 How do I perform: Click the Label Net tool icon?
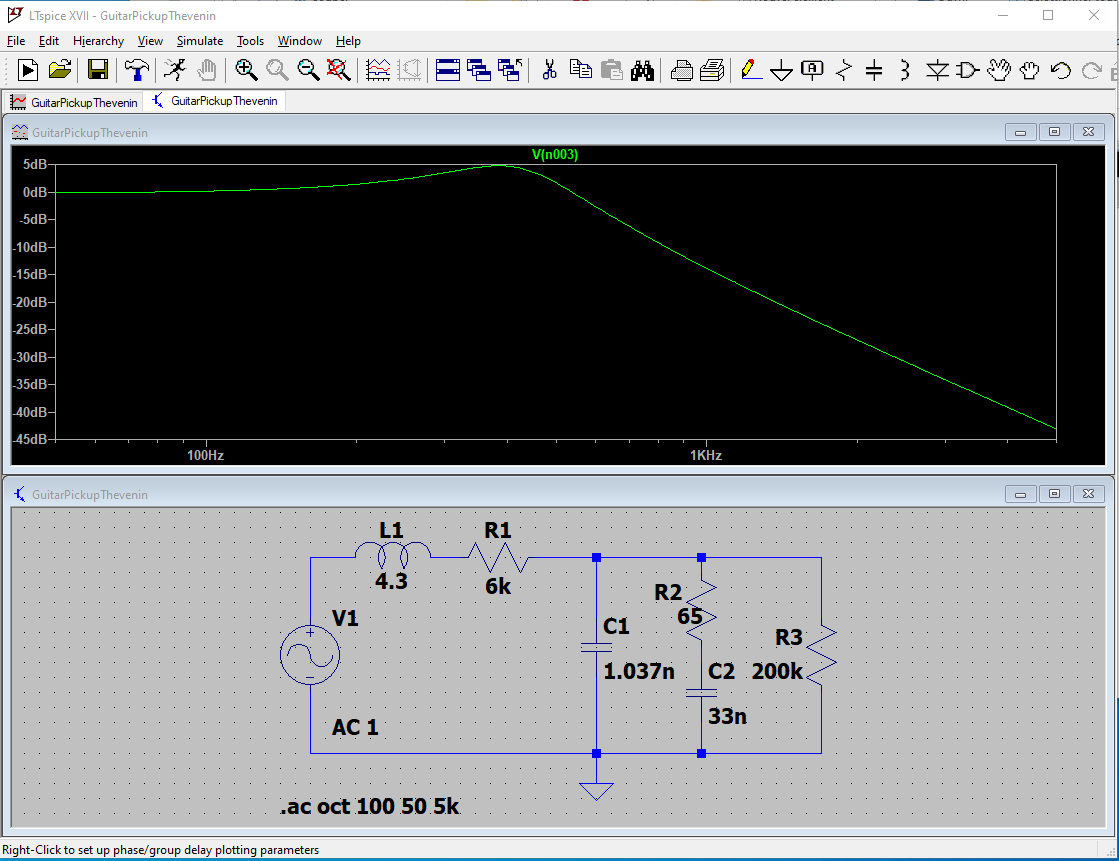coord(813,70)
